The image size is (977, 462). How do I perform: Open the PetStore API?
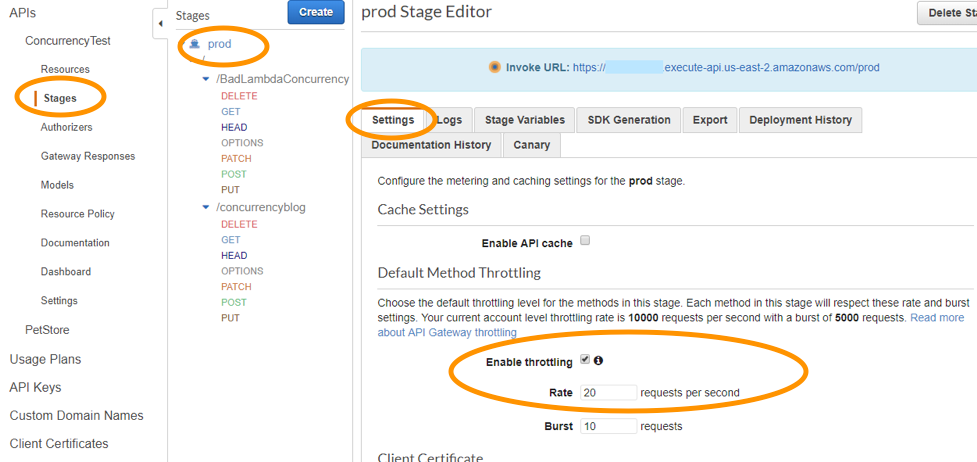47,330
